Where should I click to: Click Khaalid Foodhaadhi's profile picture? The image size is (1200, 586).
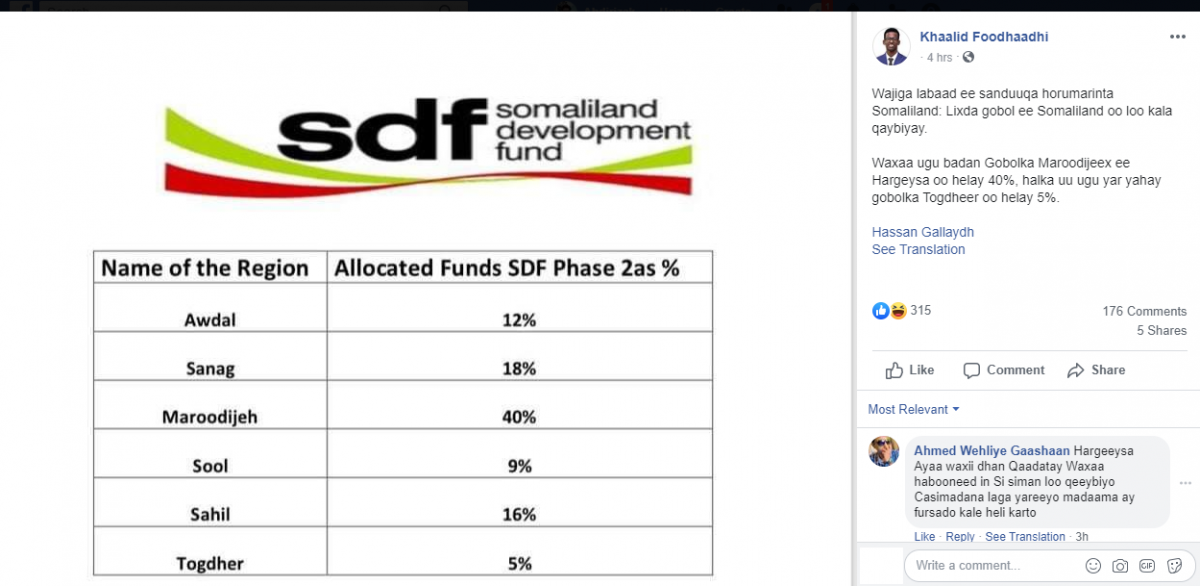tap(891, 46)
